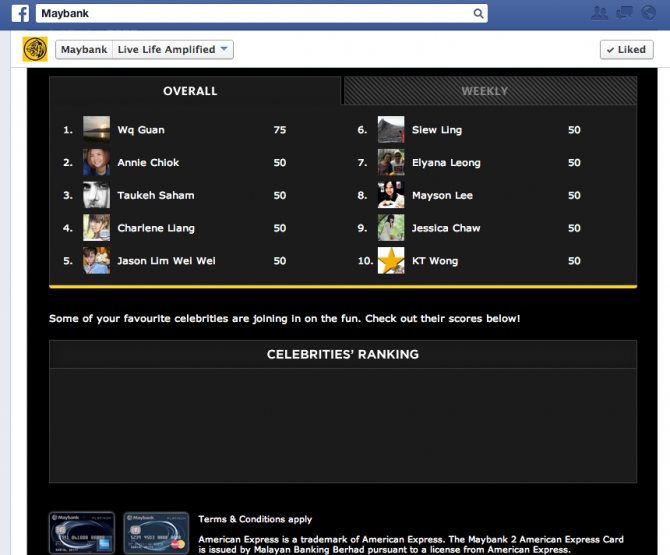Screen dimensions: 670x555
Task: Click the name Jason Lim Wei Wei
Action: (x=166, y=261)
